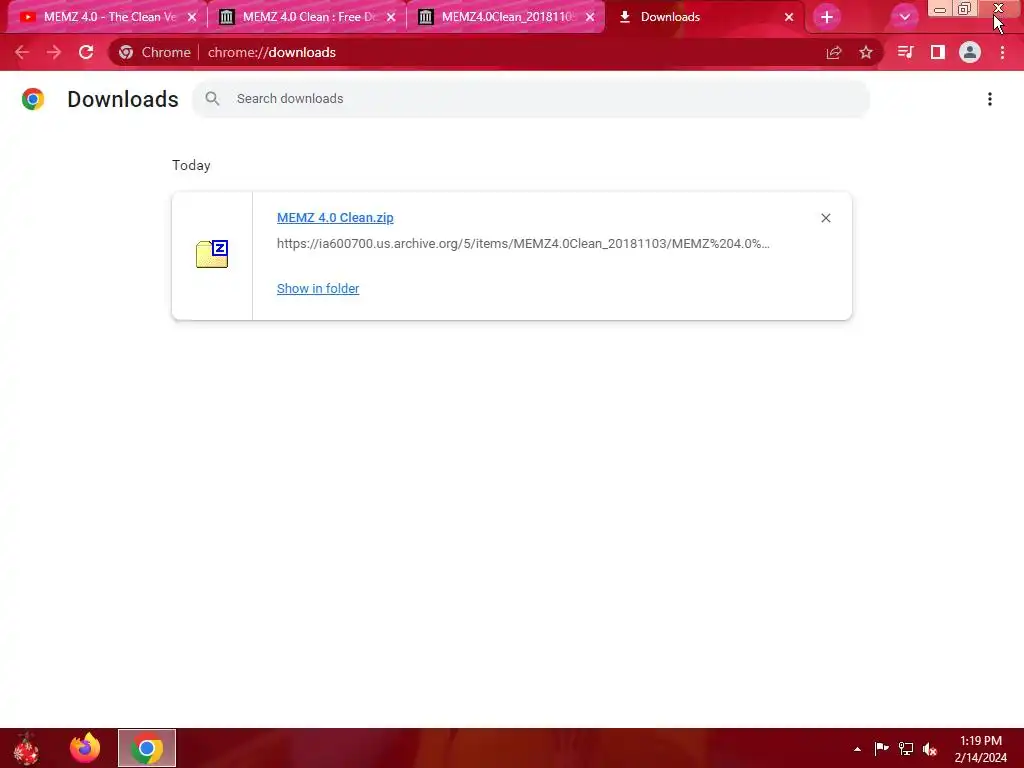Open the media controls icon

(905, 52)
